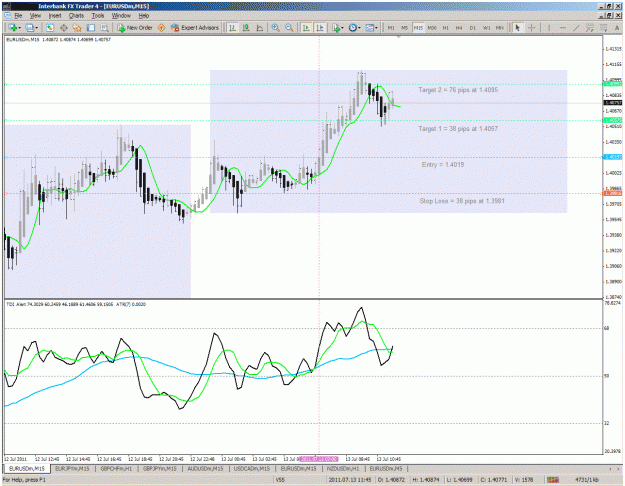Expand the New Chart dropdown arrow
The width and height of the screenshot is (625, 486).
(19, 28)
